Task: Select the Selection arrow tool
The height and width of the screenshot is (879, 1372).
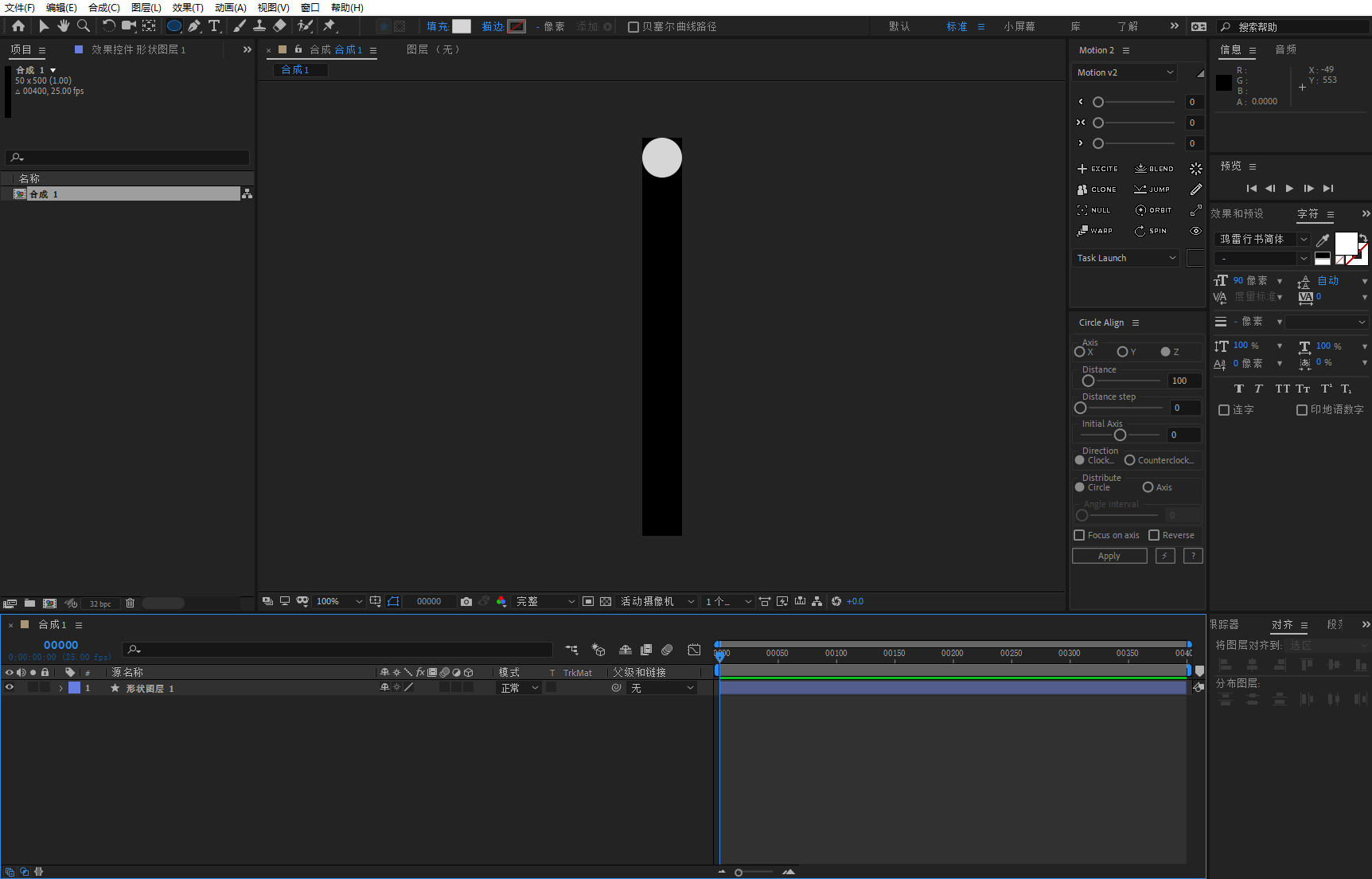Action: point(44,26)
